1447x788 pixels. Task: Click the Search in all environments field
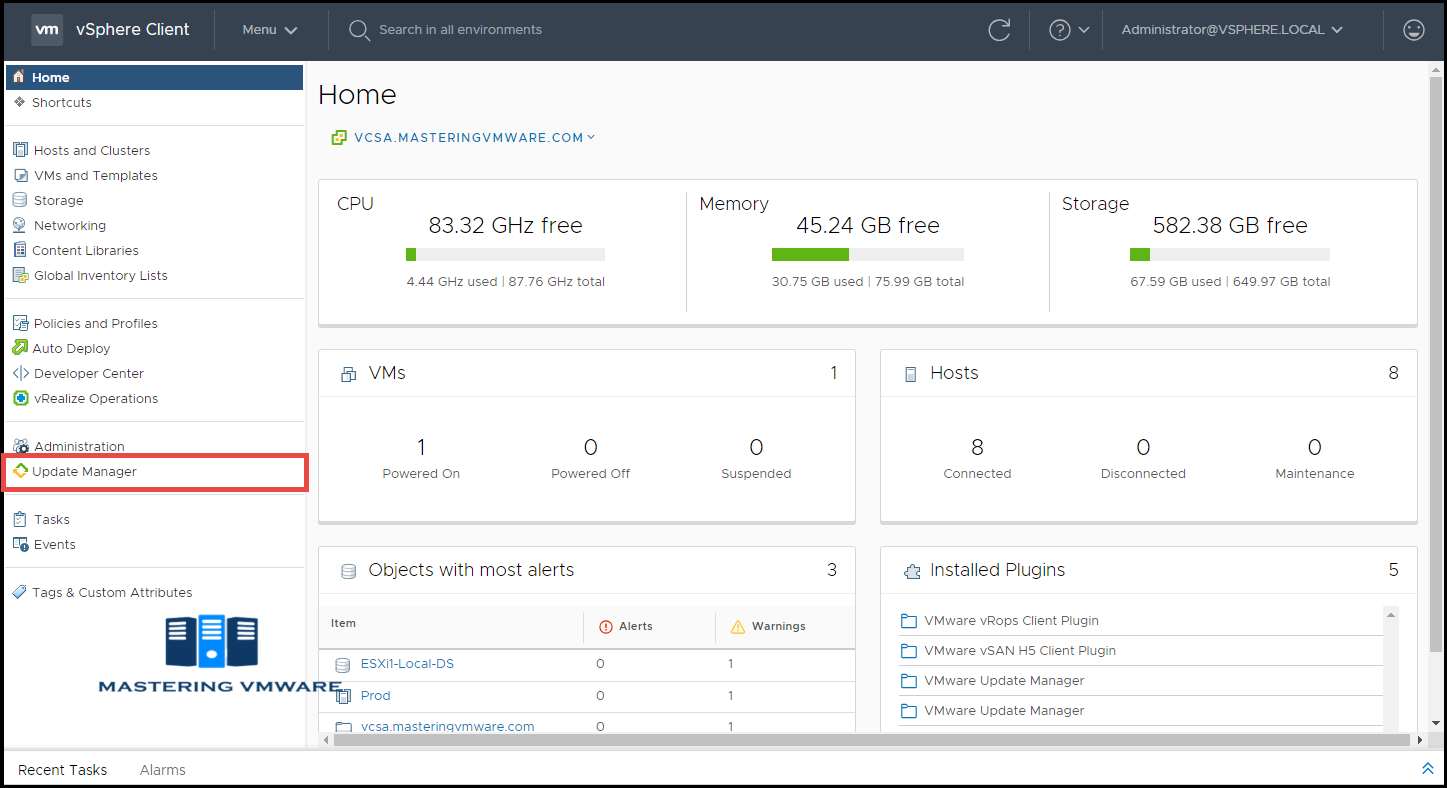(460, 30)
